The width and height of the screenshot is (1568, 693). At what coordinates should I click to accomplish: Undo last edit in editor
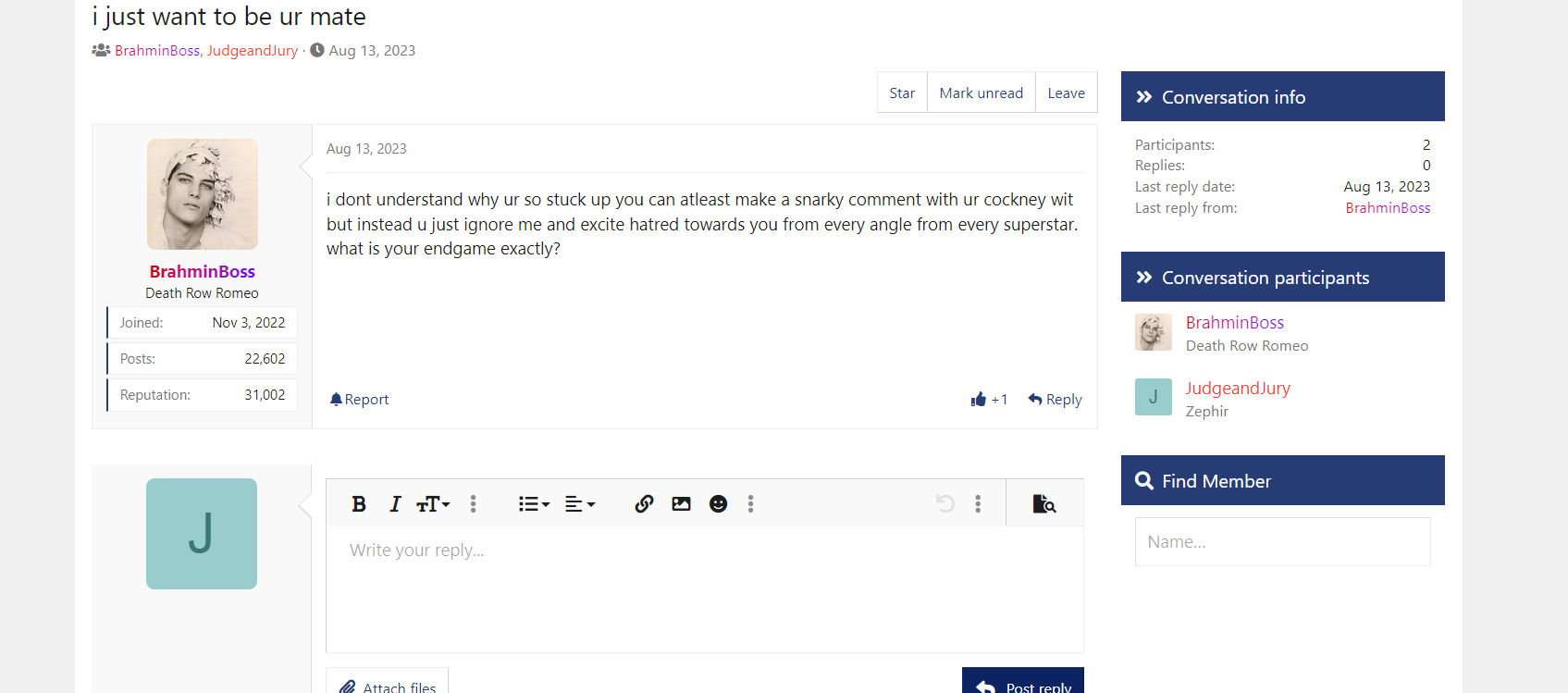(945, 504)
